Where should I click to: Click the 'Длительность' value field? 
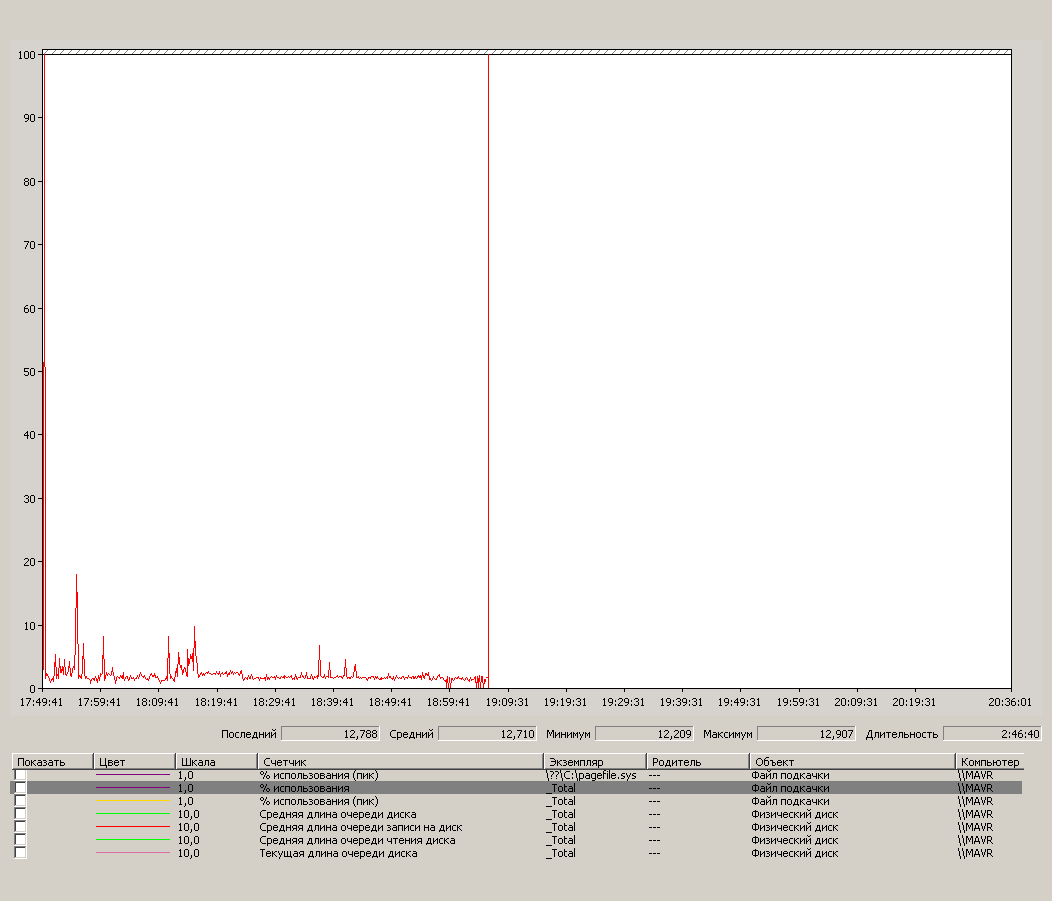tap(992, 734)
